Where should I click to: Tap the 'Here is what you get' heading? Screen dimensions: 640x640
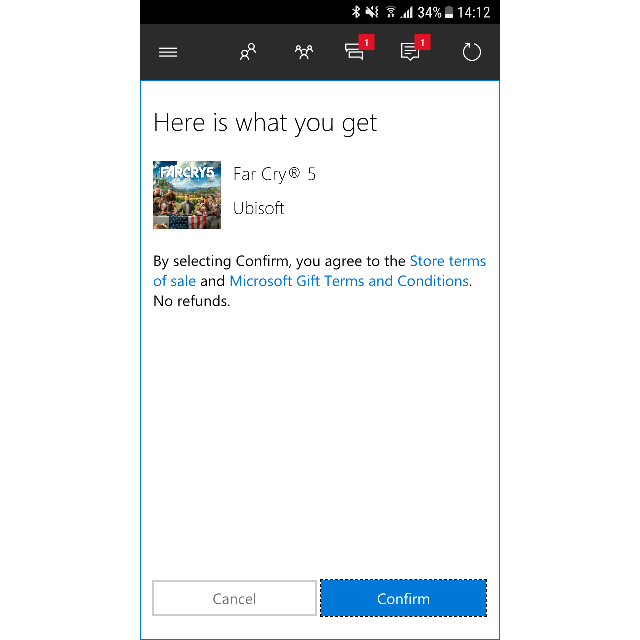[x=265, y=123]
